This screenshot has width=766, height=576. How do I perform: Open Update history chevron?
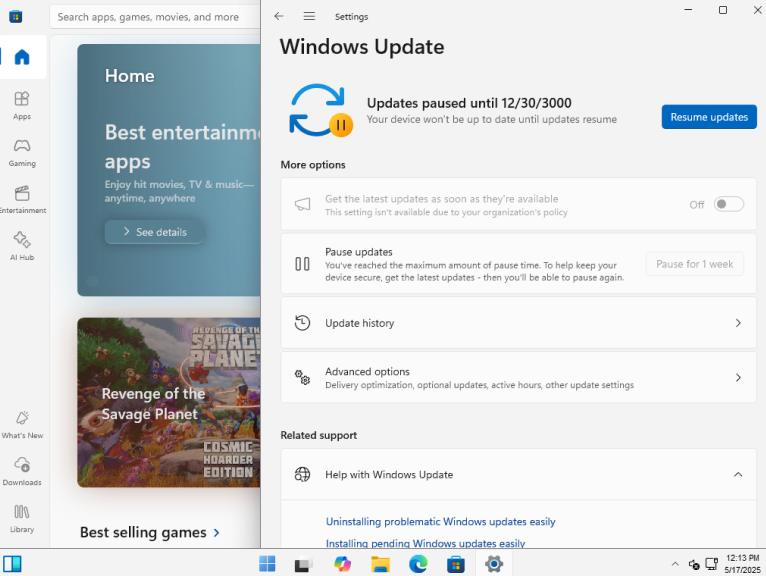[x=738, y=323]
